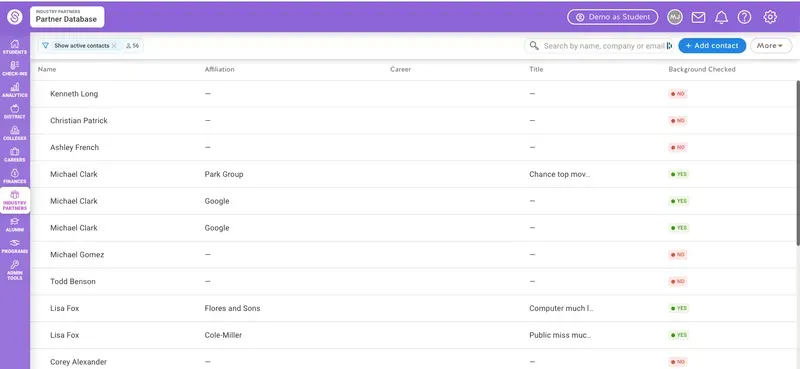Screen dimensions: 800x369
Task: Click the contact search field
Action: pyautogui.click(x=599, y=46)
